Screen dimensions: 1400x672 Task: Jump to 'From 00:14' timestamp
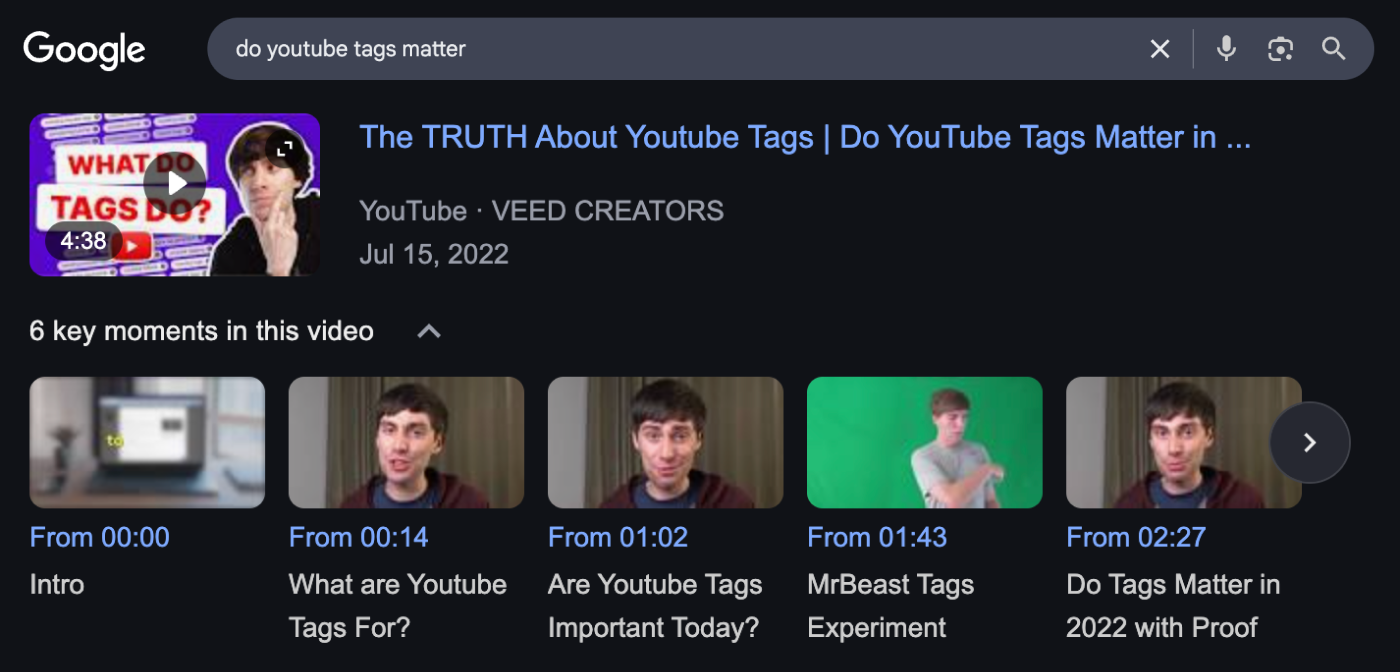tap(358, 538)
